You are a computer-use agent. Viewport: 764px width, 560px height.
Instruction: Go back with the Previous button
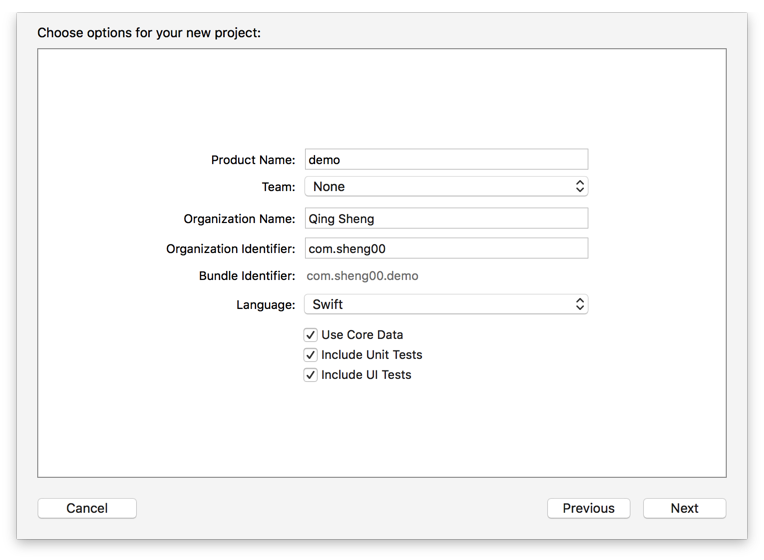pos(588,508)
